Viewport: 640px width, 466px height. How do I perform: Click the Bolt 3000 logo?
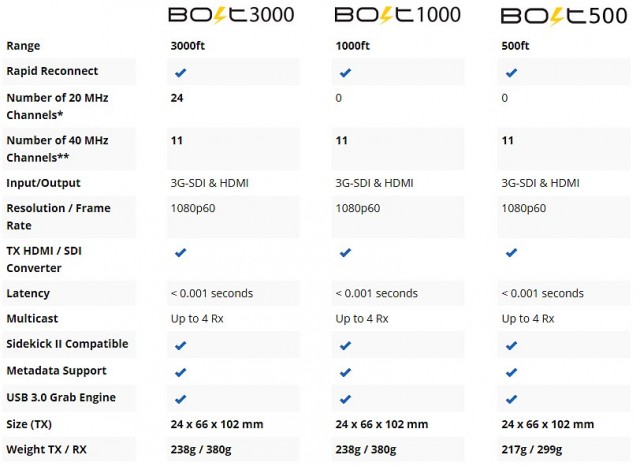pos(231,15)
